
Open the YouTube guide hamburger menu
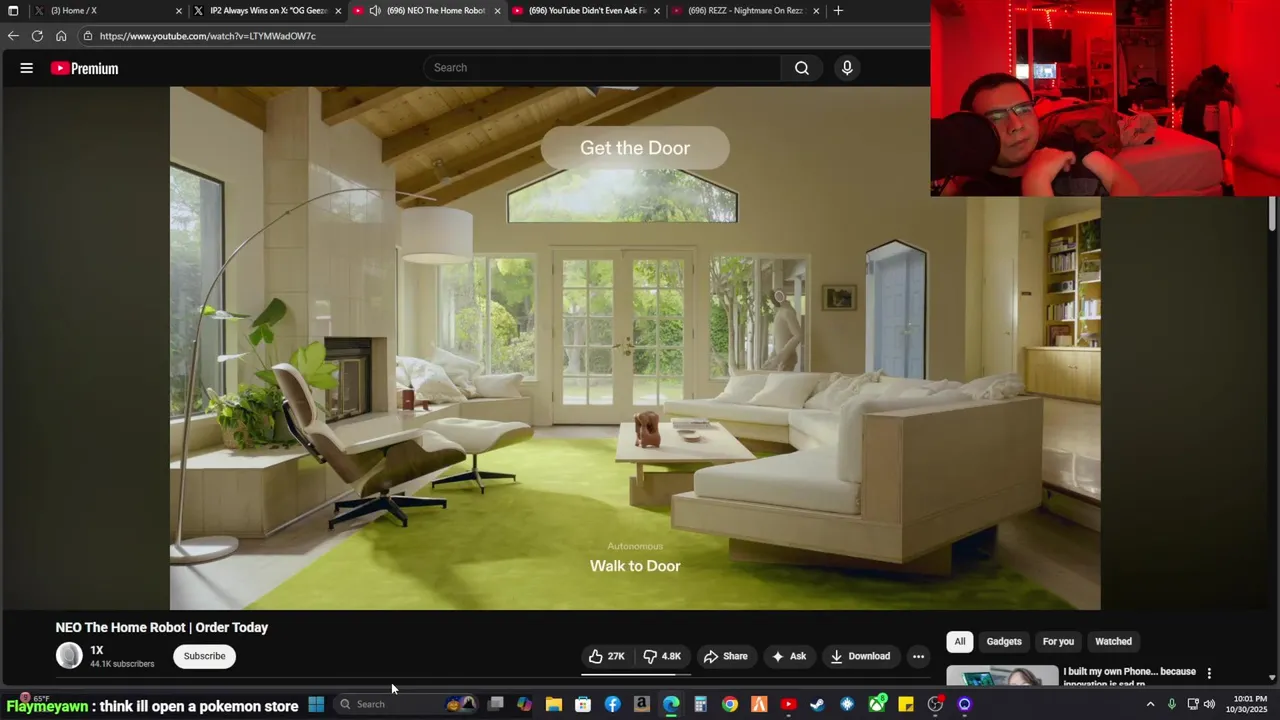click(x=27, y=68)
